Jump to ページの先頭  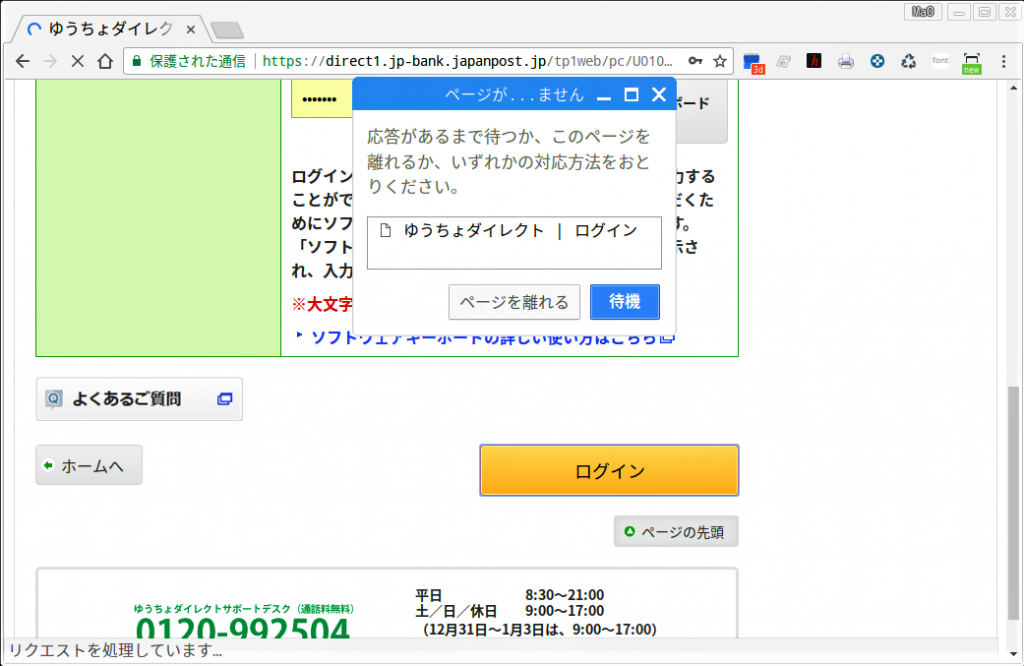(x=676, y=531)
